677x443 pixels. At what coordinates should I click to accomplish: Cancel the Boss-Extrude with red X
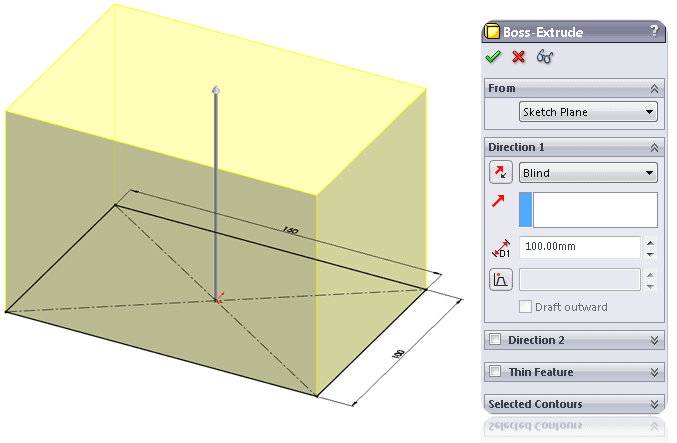[519, 57]
